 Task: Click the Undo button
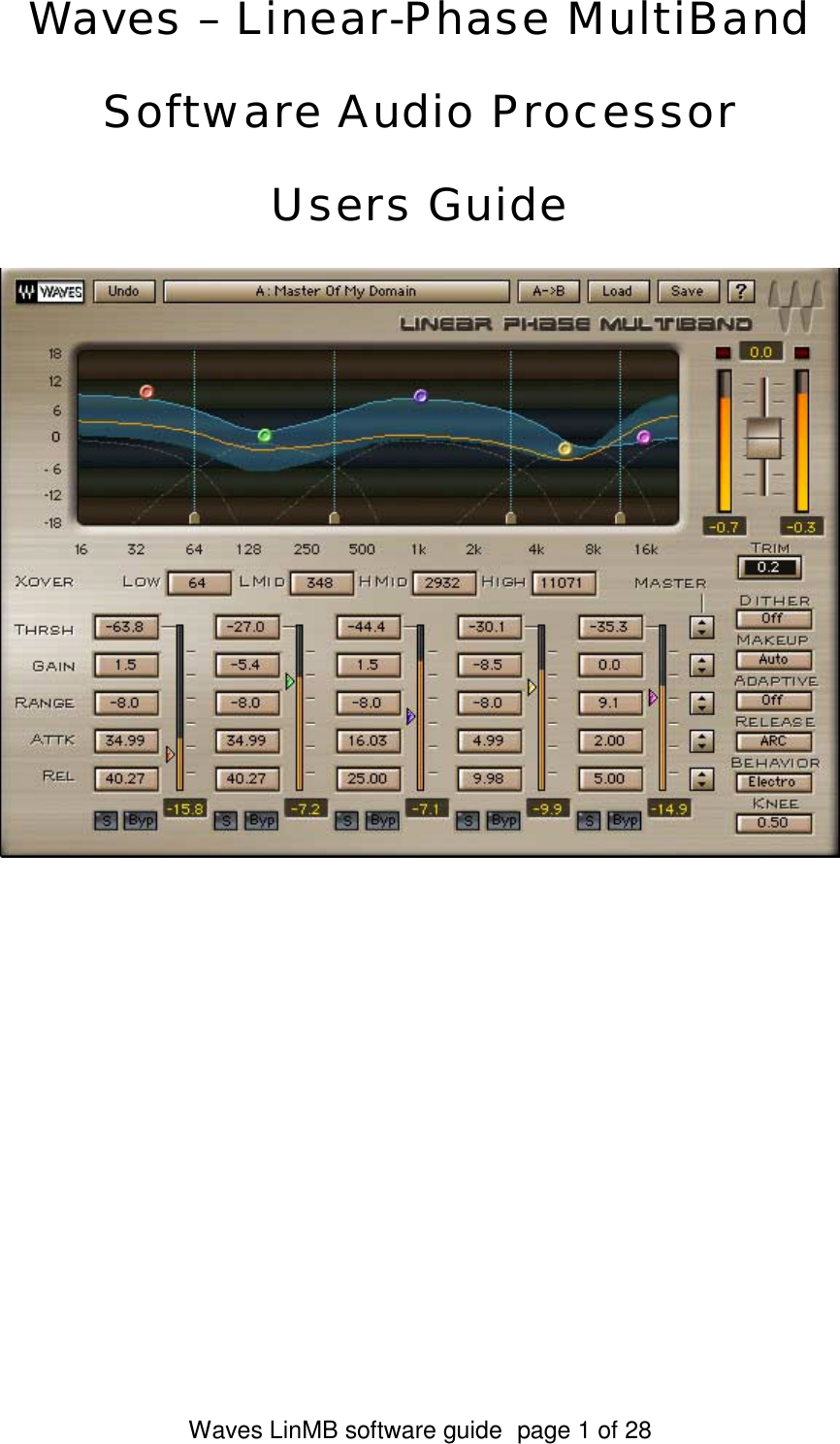[x=124, y=291]
